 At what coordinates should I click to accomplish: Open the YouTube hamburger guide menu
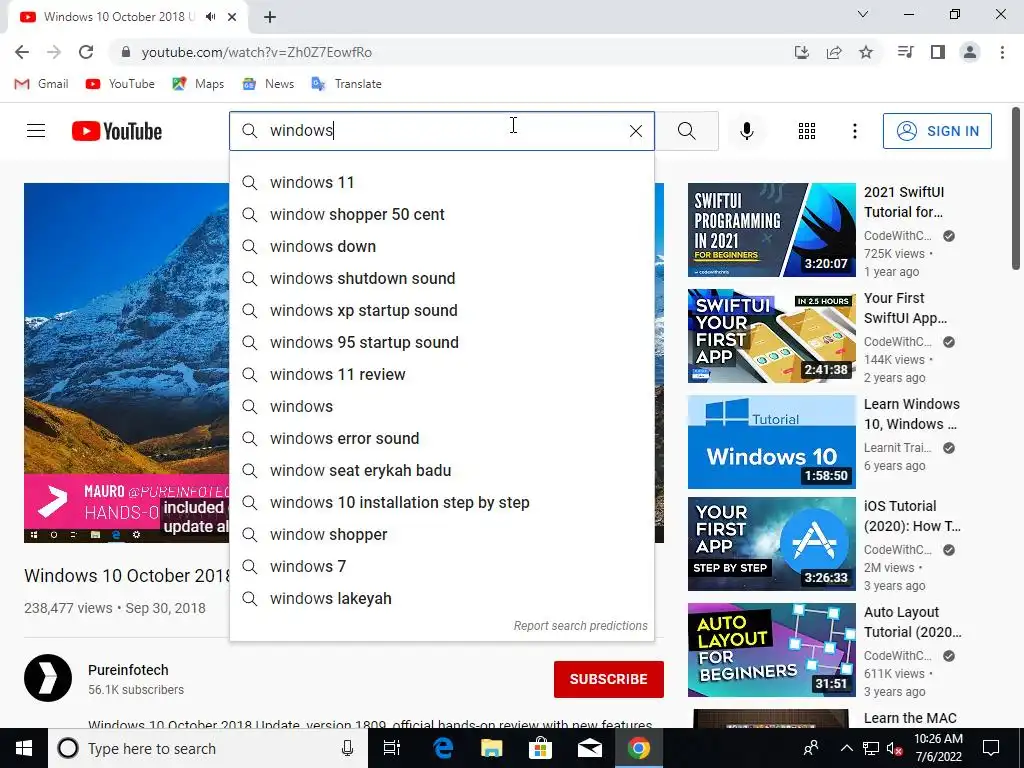click(x=36, y=131)
